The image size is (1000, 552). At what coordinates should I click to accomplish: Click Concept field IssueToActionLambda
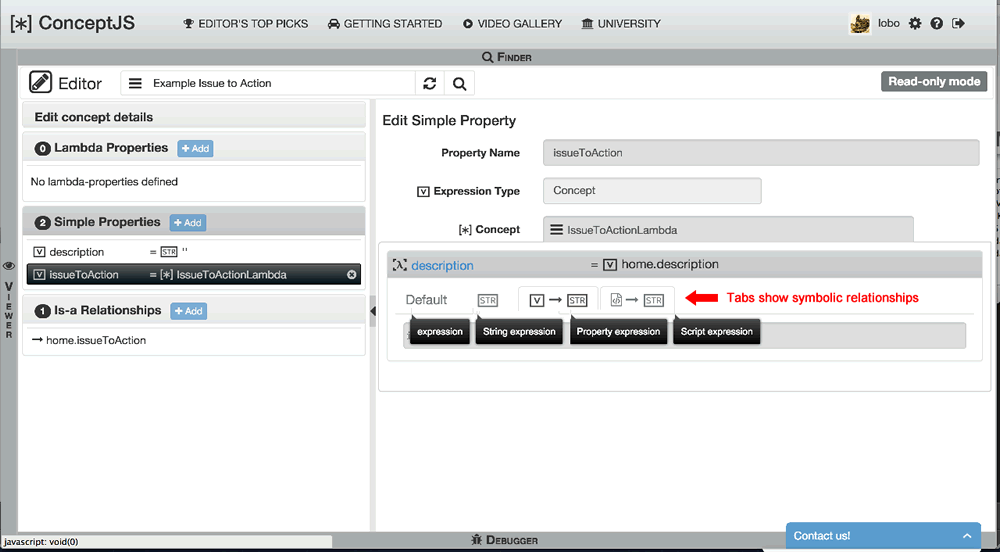(728, 229)
